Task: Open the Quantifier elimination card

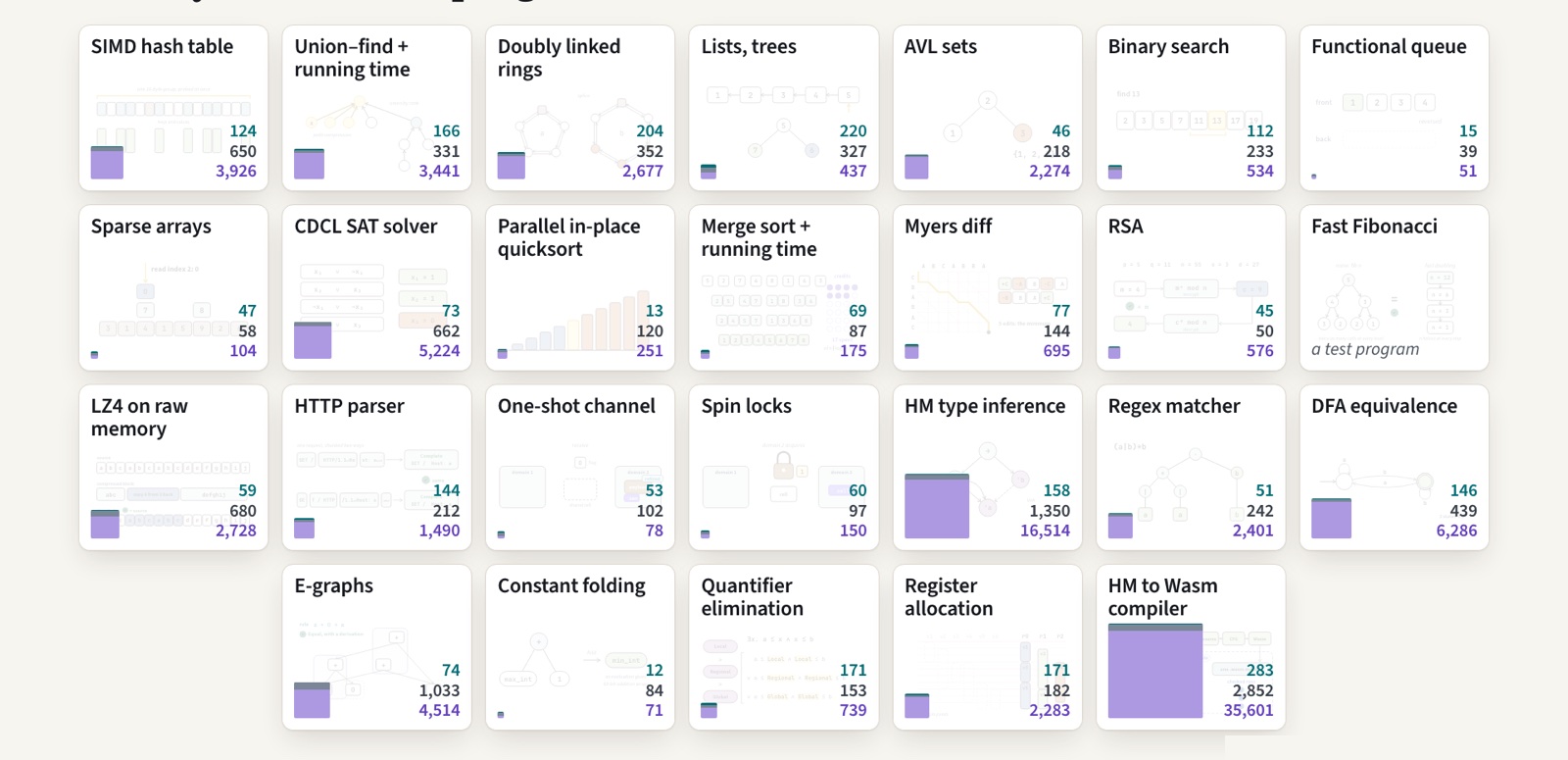Action: tap(783, 647)
